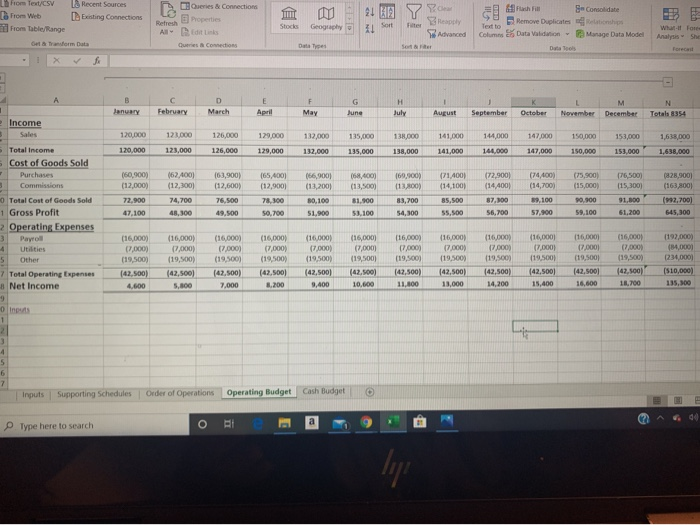The height and width of the screenshot is (525, 700).
Task: Click the January column heading cell
Action: point(126,111)
